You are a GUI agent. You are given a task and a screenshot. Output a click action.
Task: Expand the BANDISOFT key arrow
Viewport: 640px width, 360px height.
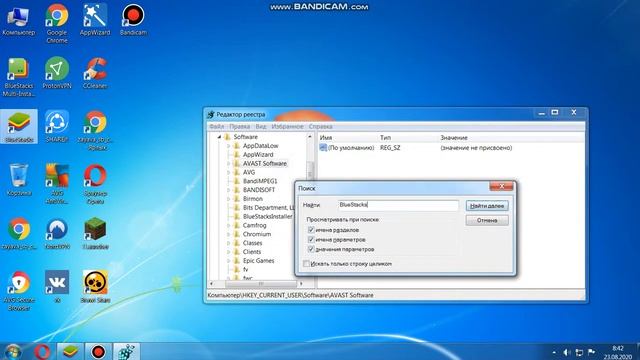tap(229, 190)
